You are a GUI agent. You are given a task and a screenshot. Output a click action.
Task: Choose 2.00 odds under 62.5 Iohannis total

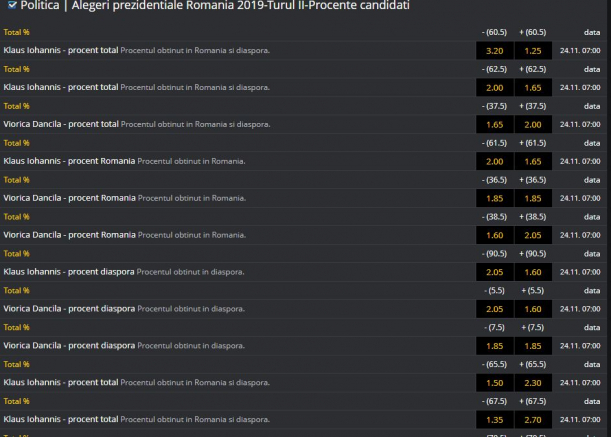coord(494,88)
